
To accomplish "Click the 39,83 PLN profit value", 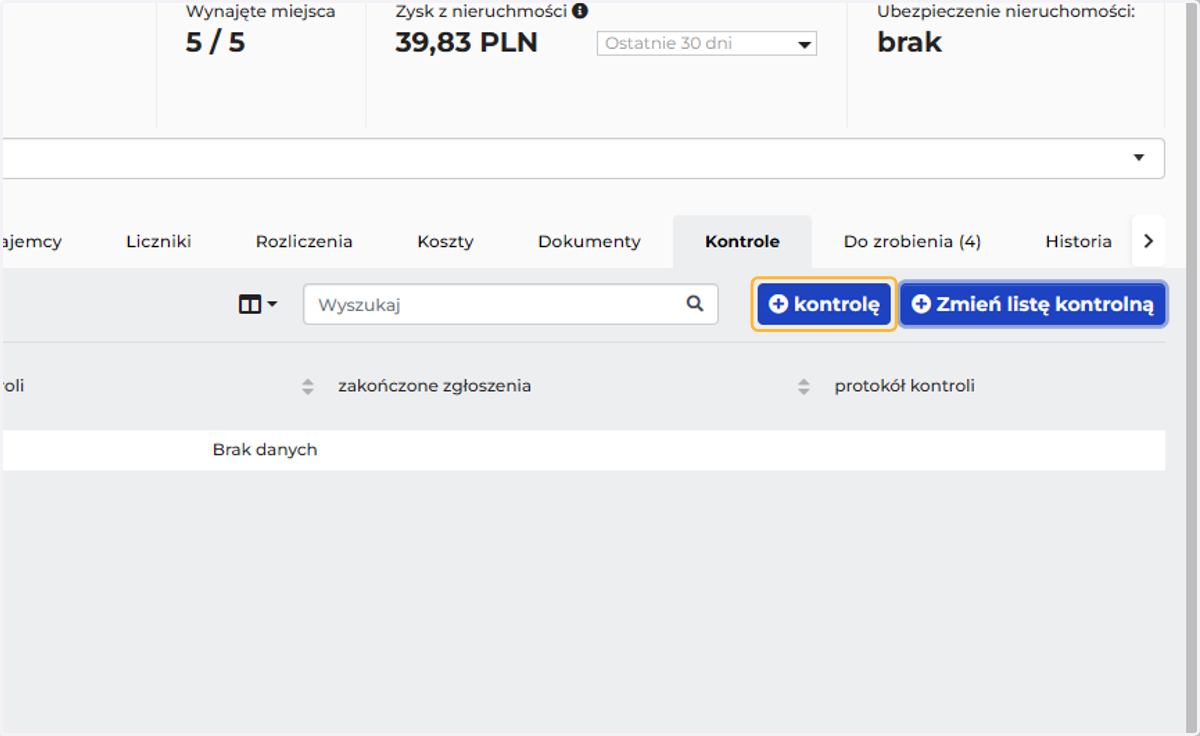I will 466,43.
